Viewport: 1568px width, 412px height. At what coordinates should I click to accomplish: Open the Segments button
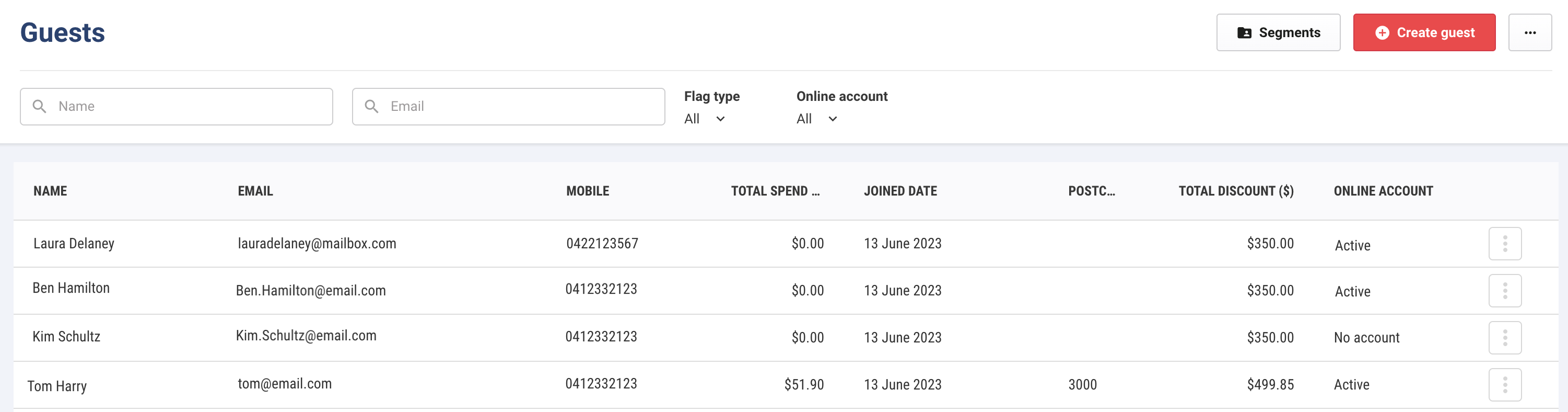[x=1278, y=32]
